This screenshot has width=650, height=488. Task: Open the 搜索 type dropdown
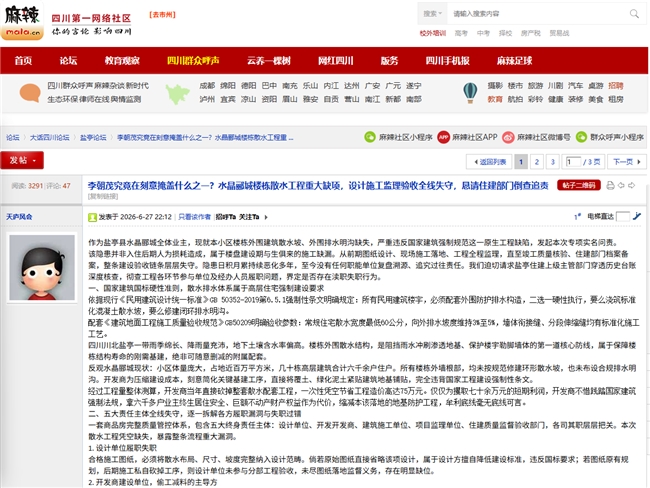tap(432, 14)
